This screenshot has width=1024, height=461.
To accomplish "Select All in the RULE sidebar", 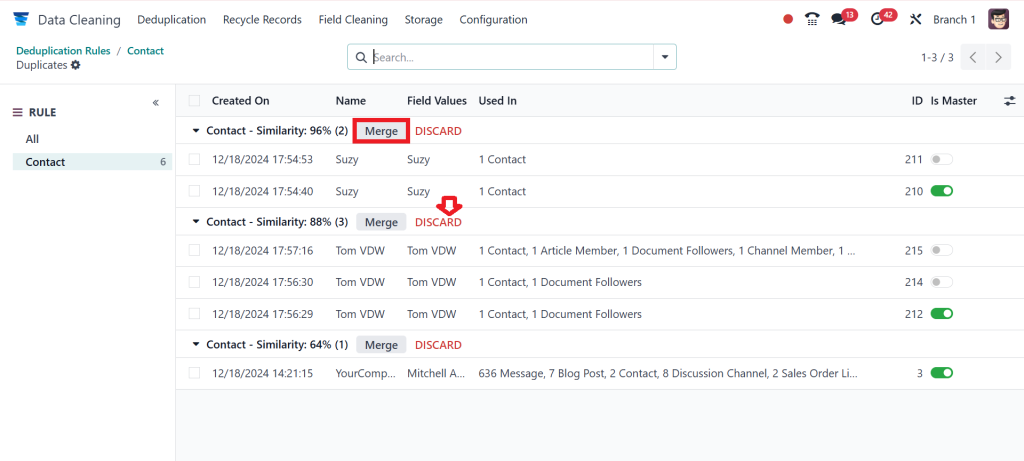I will tap(33, 139).
